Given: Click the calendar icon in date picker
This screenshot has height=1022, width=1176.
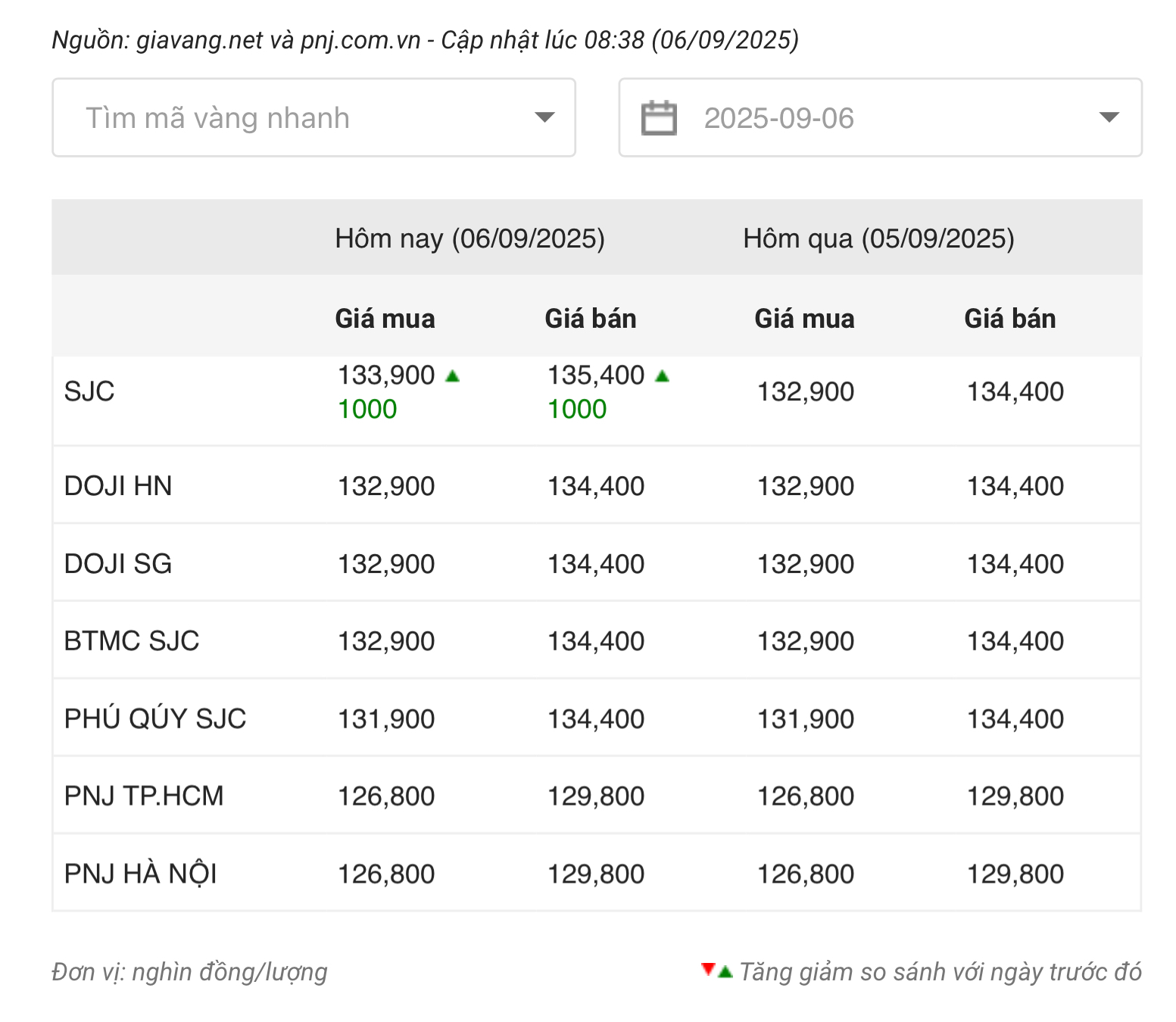Looking at the screenshot, I should pyautogui.click(x=658, y=118).
